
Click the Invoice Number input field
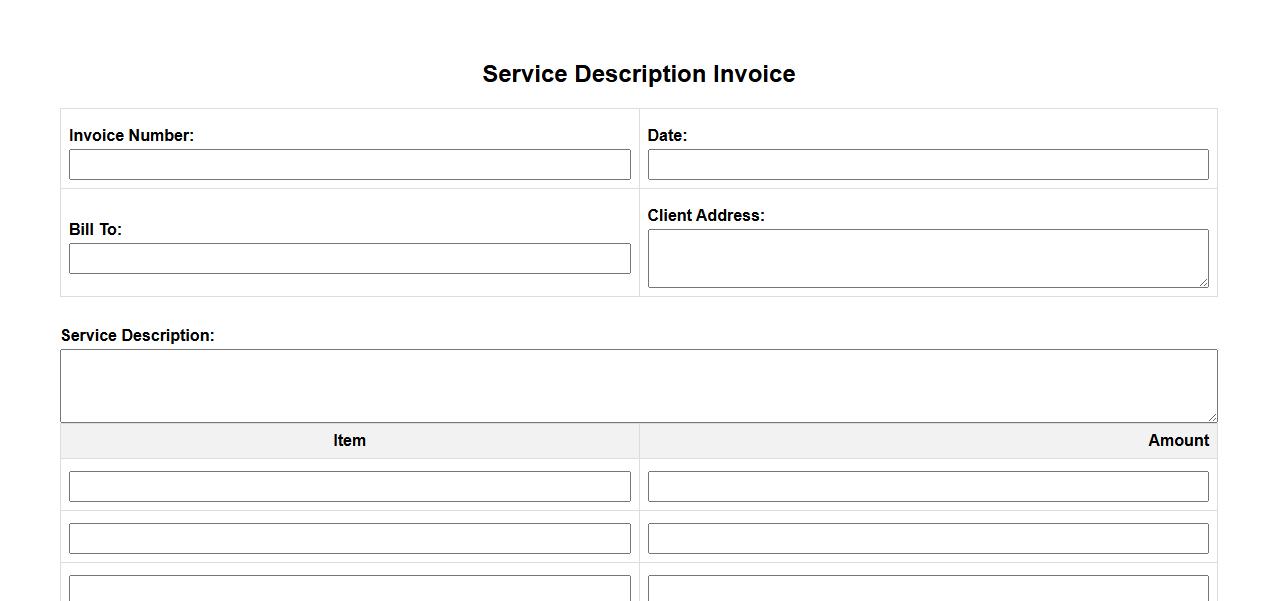[x=349, y=165]
